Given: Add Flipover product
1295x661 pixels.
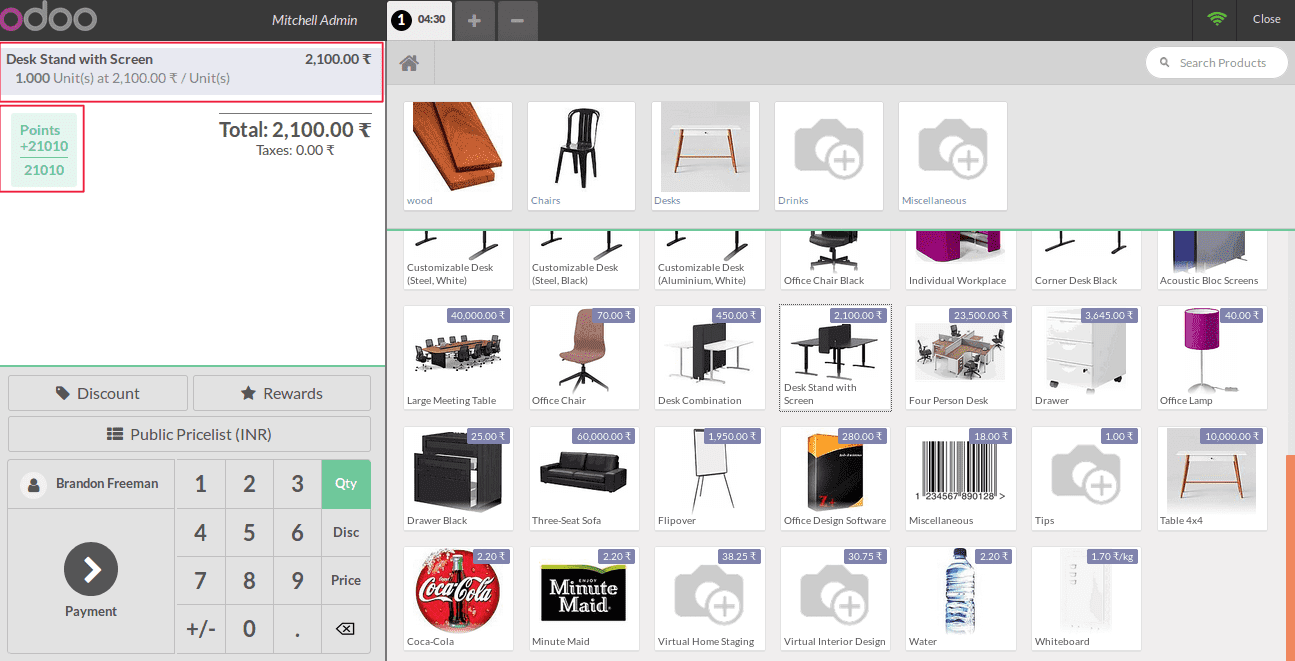Looking at the screenshot, I should pyautogui.click(x=710, y=478).
